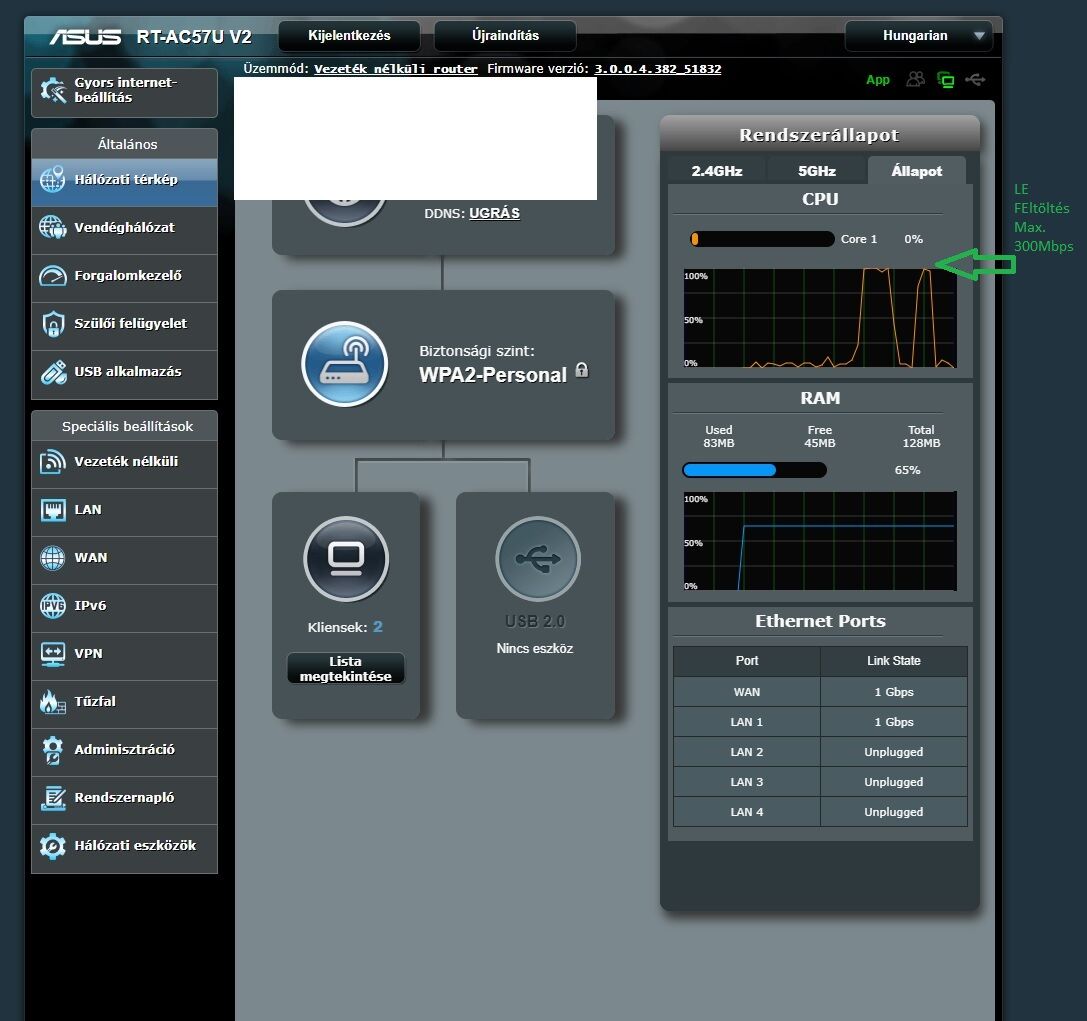Click the Hálózati eszközök tools icon
Screen dimensions: 1087x1021
tap(53, 846)
